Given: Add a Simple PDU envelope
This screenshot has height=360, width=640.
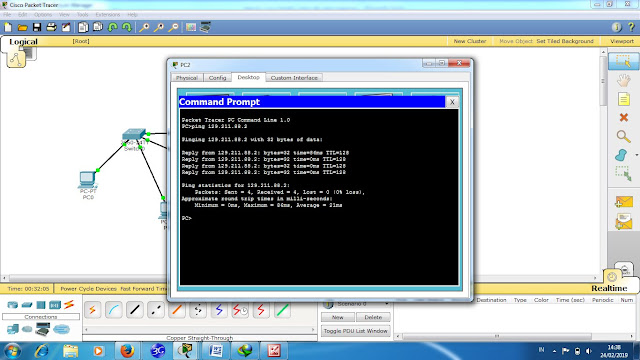Looking at the screenshot, I should (624, 202).
